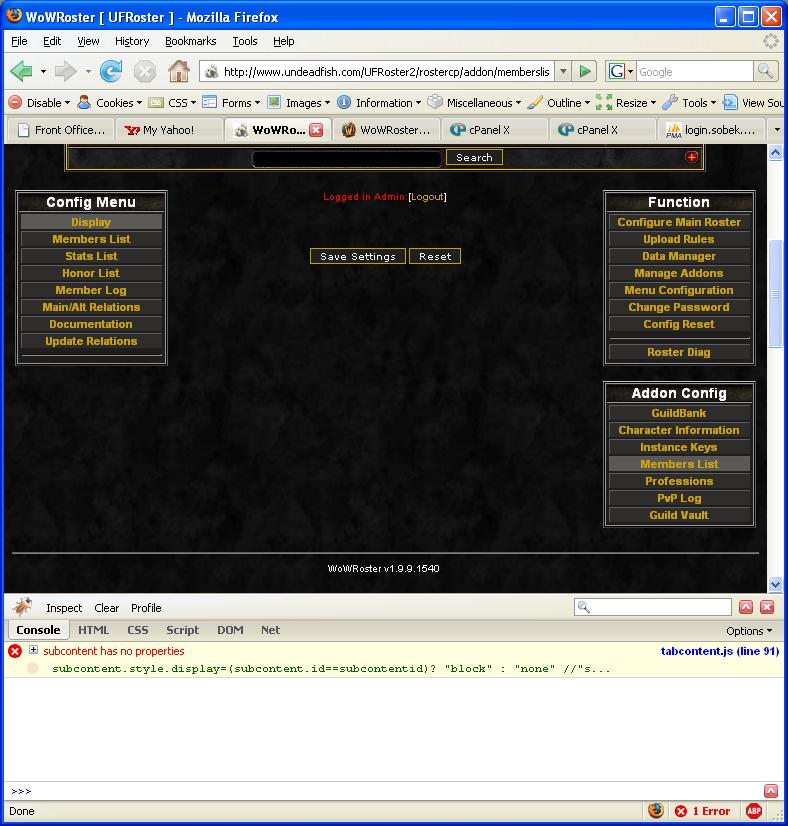Image resolution: width=788 pixels, height=826 pixels.
Task: Open the Edit menu
Action: point(52,41)
